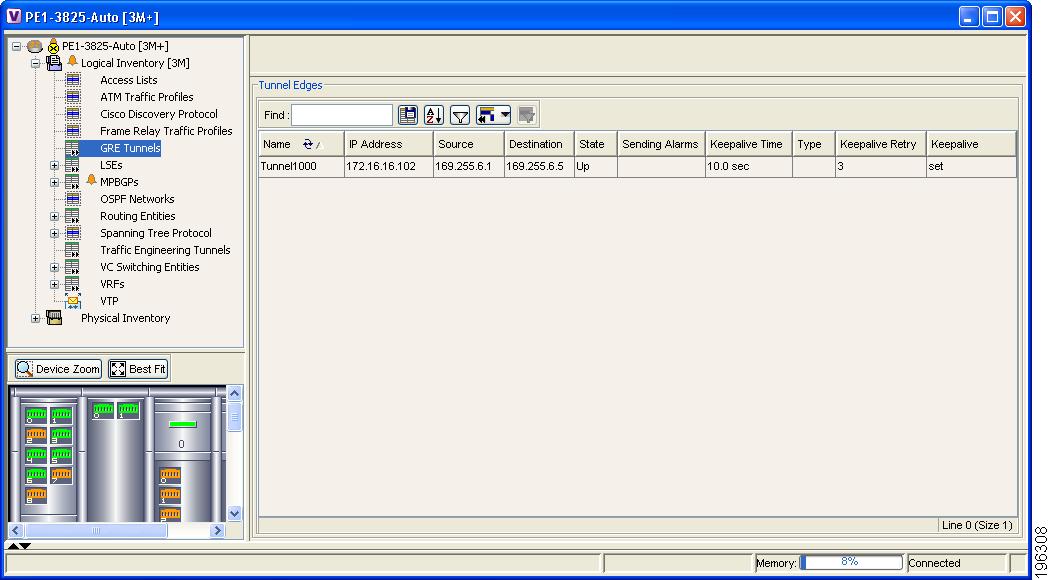
Task: Expand the Spanning Tree Protocol node
Action: coord(54,233)
